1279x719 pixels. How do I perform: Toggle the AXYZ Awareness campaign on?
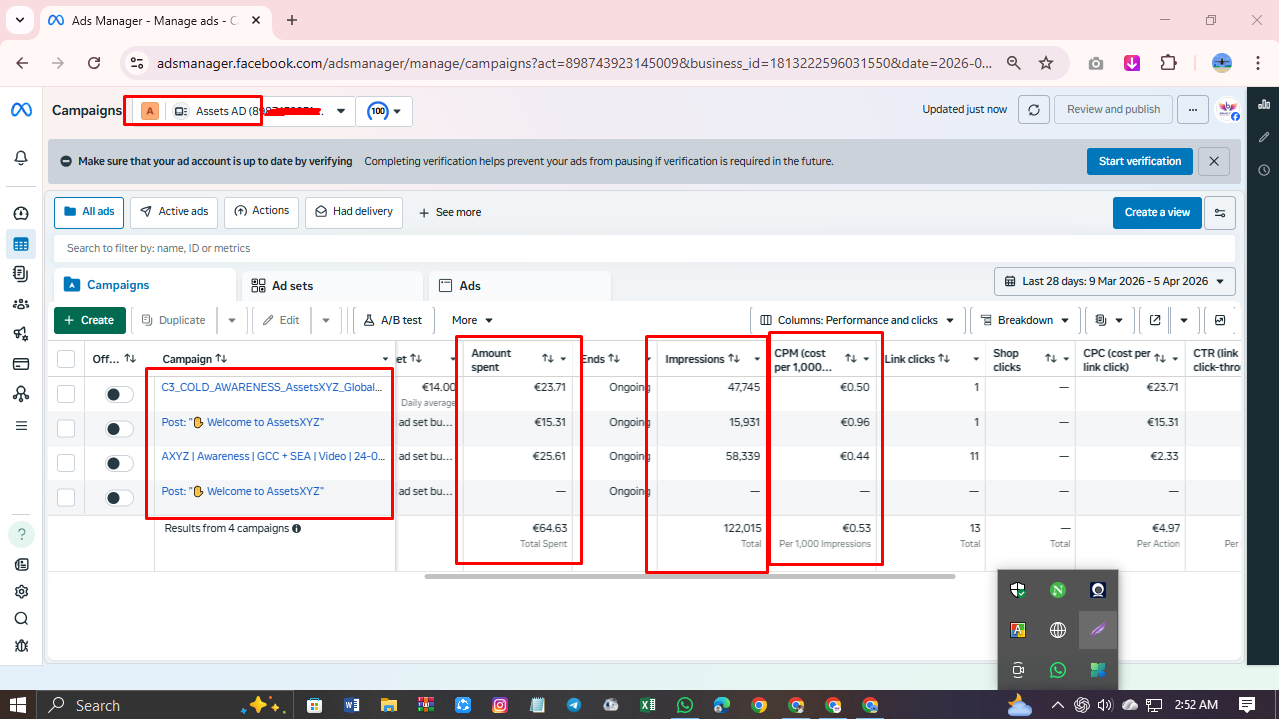click(x=119, y=463)
